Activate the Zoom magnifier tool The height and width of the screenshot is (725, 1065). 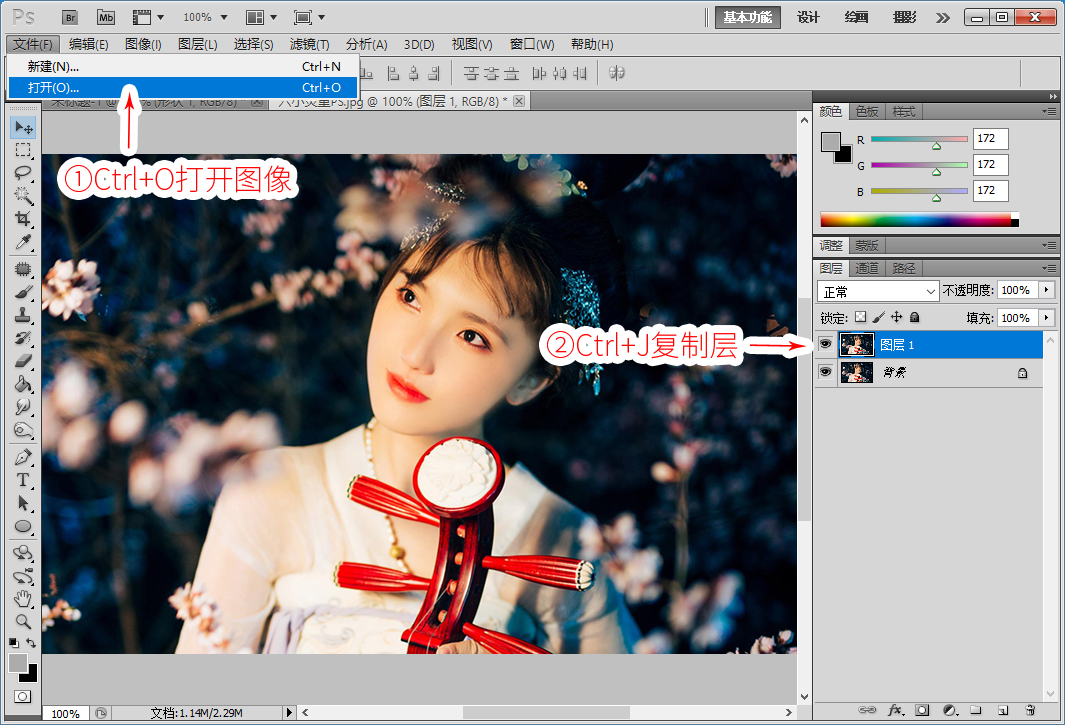(x=23, y=621)
